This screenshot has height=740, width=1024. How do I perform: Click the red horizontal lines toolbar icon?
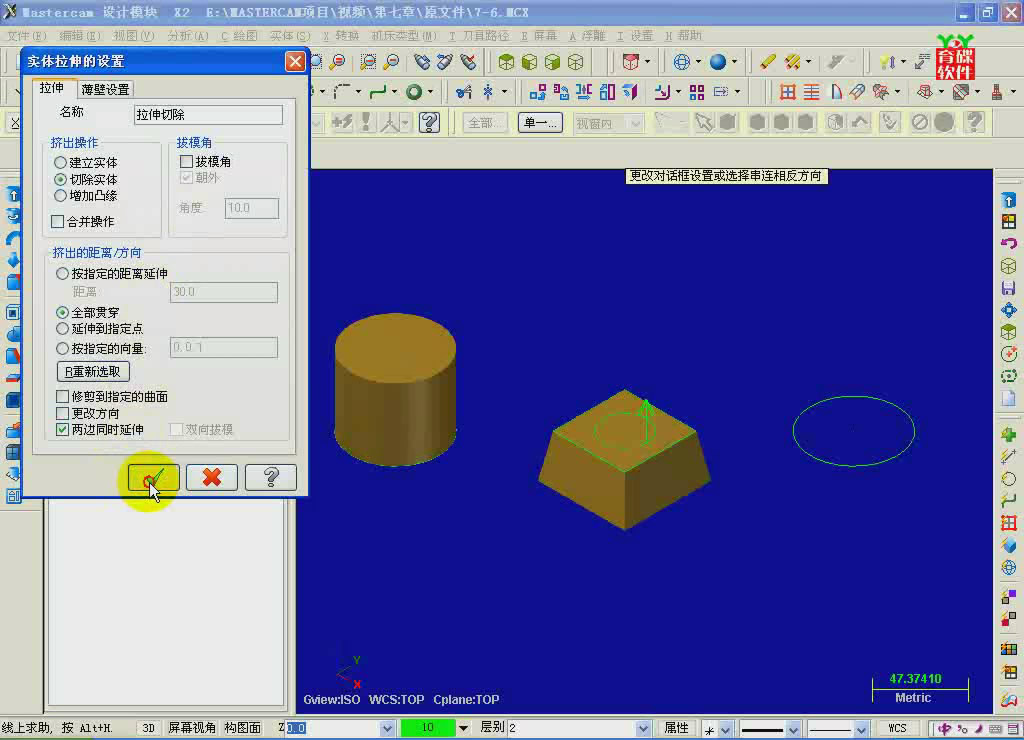coord(811,92)
